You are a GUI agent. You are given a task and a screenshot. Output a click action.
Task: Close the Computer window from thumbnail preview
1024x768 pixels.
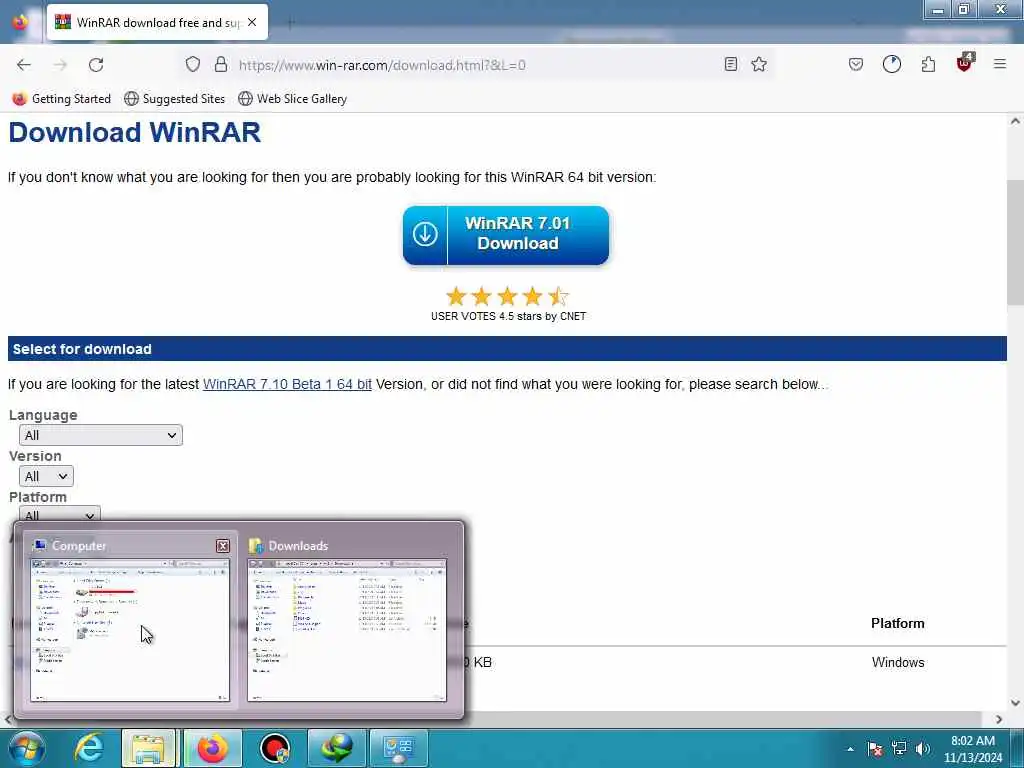223,546
